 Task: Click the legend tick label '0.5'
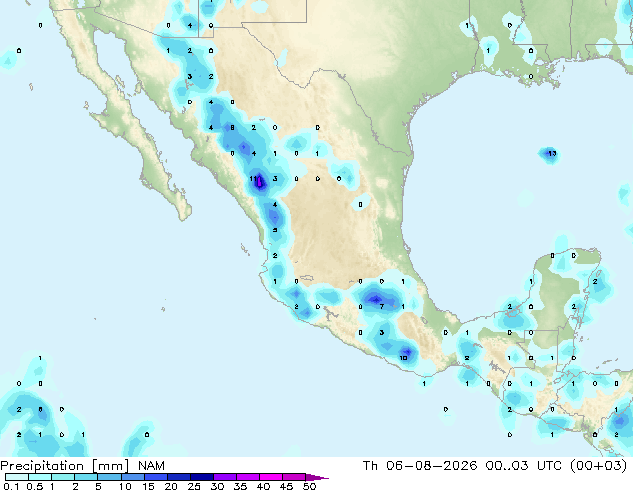click(x=35, y=486)
